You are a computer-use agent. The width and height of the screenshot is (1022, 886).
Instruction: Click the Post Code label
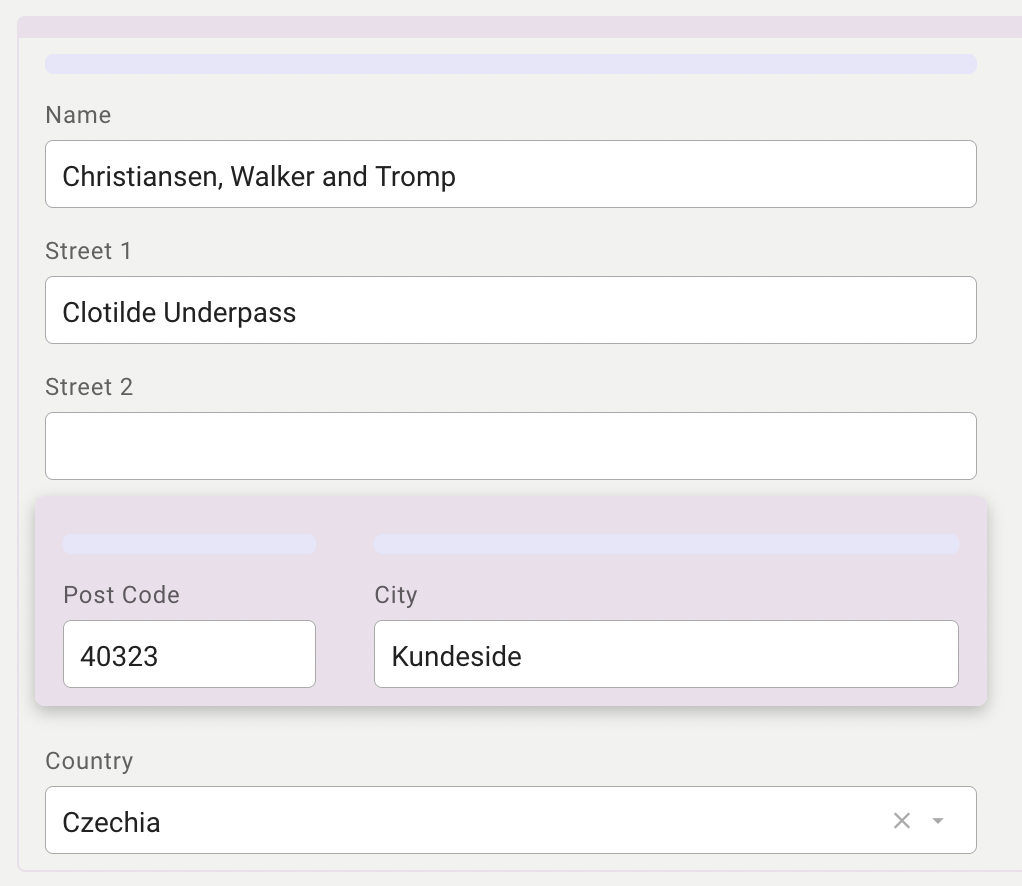[121, 595]
